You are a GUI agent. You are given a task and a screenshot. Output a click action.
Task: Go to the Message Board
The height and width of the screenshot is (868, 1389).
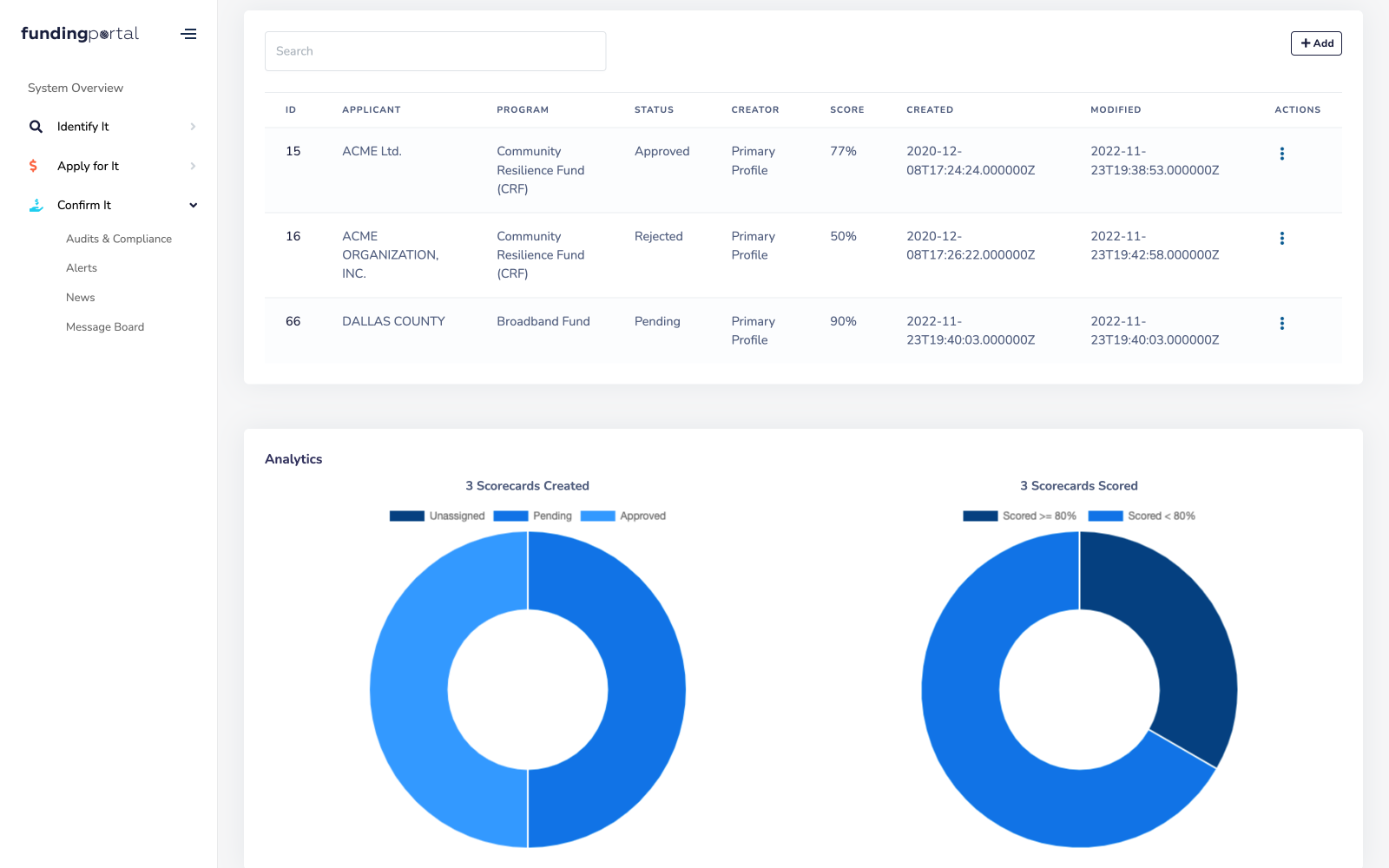click(x=105, y=326)
